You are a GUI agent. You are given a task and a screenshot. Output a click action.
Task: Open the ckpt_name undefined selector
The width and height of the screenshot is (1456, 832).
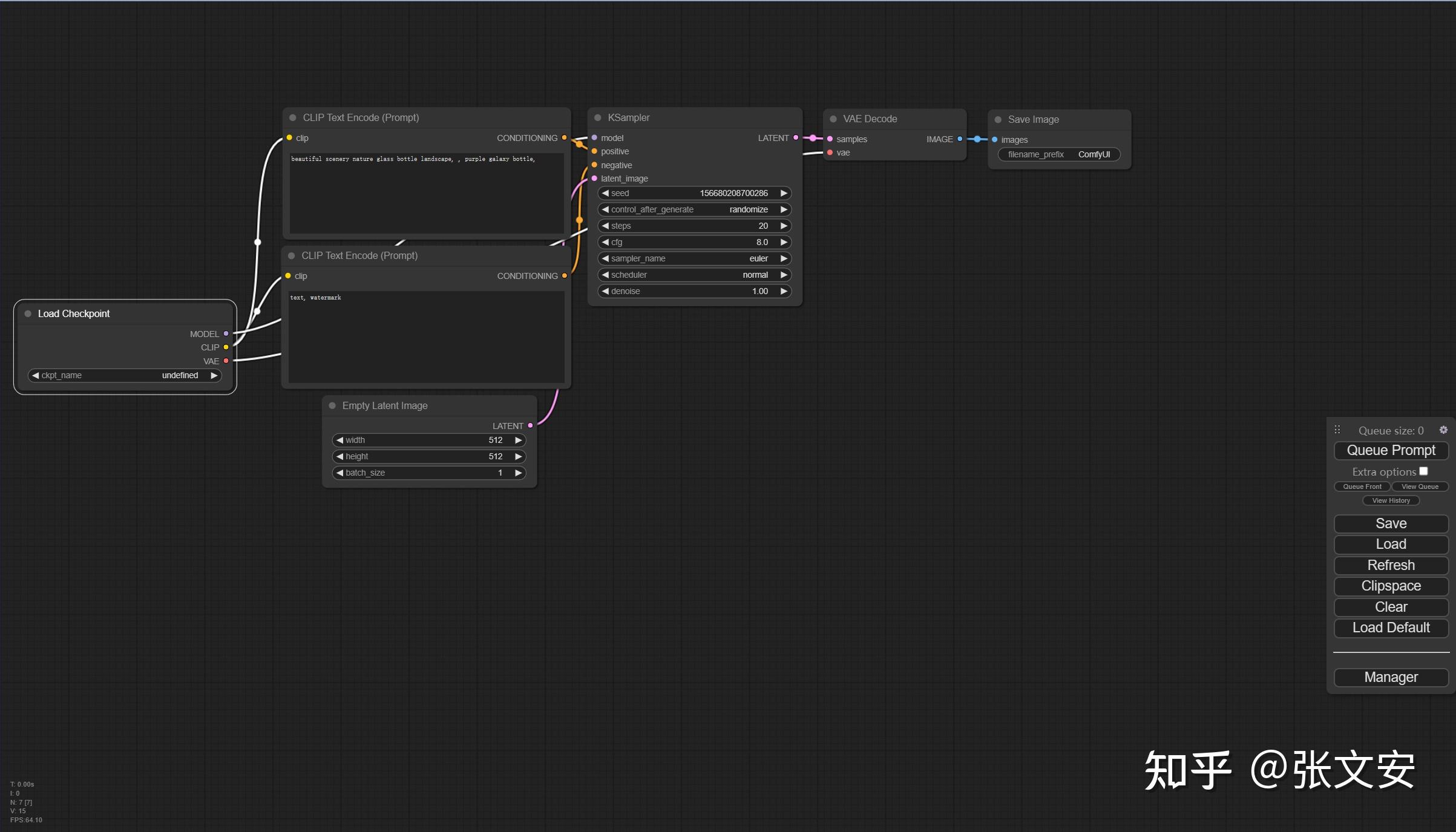(x=125, y=375)
